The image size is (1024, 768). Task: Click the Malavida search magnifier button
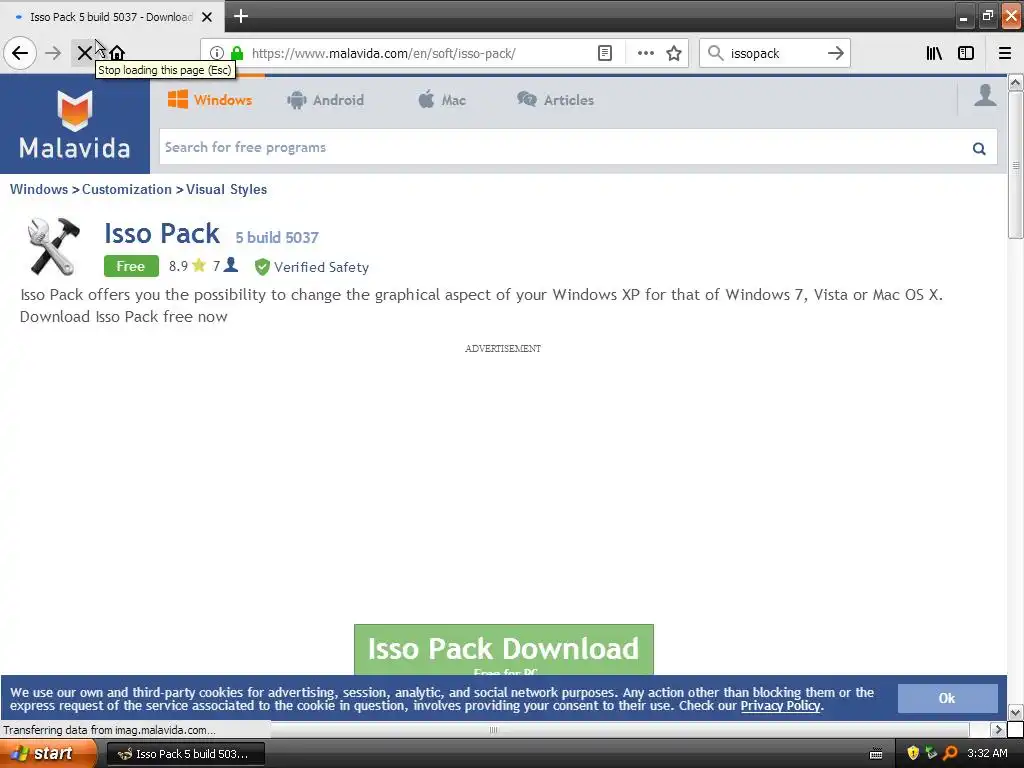[978, 148]
